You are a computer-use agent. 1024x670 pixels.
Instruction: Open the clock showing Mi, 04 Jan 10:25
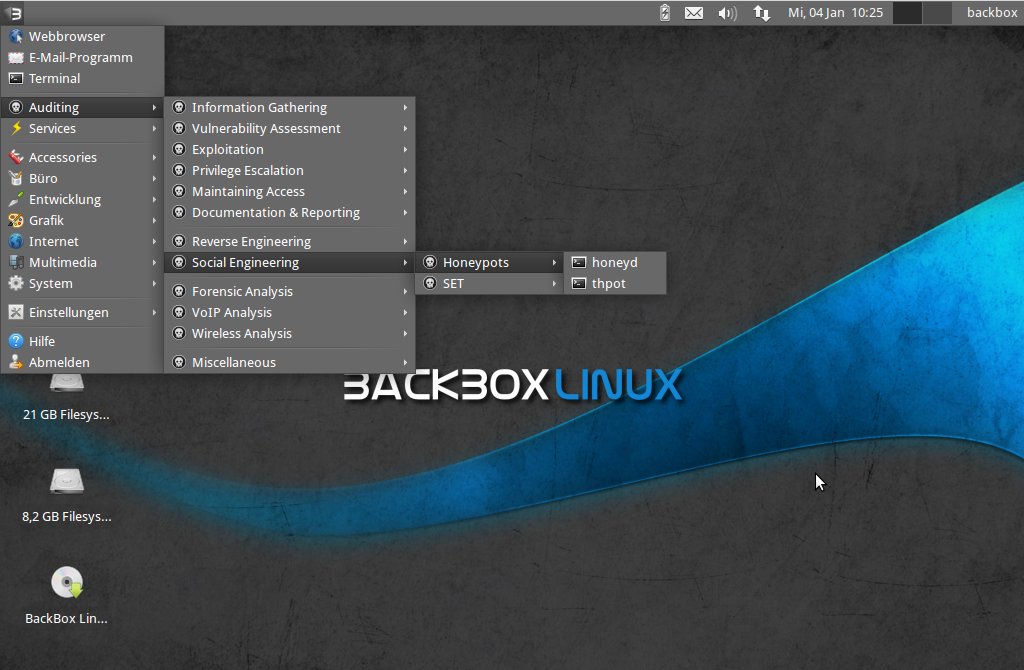(835, 12)
